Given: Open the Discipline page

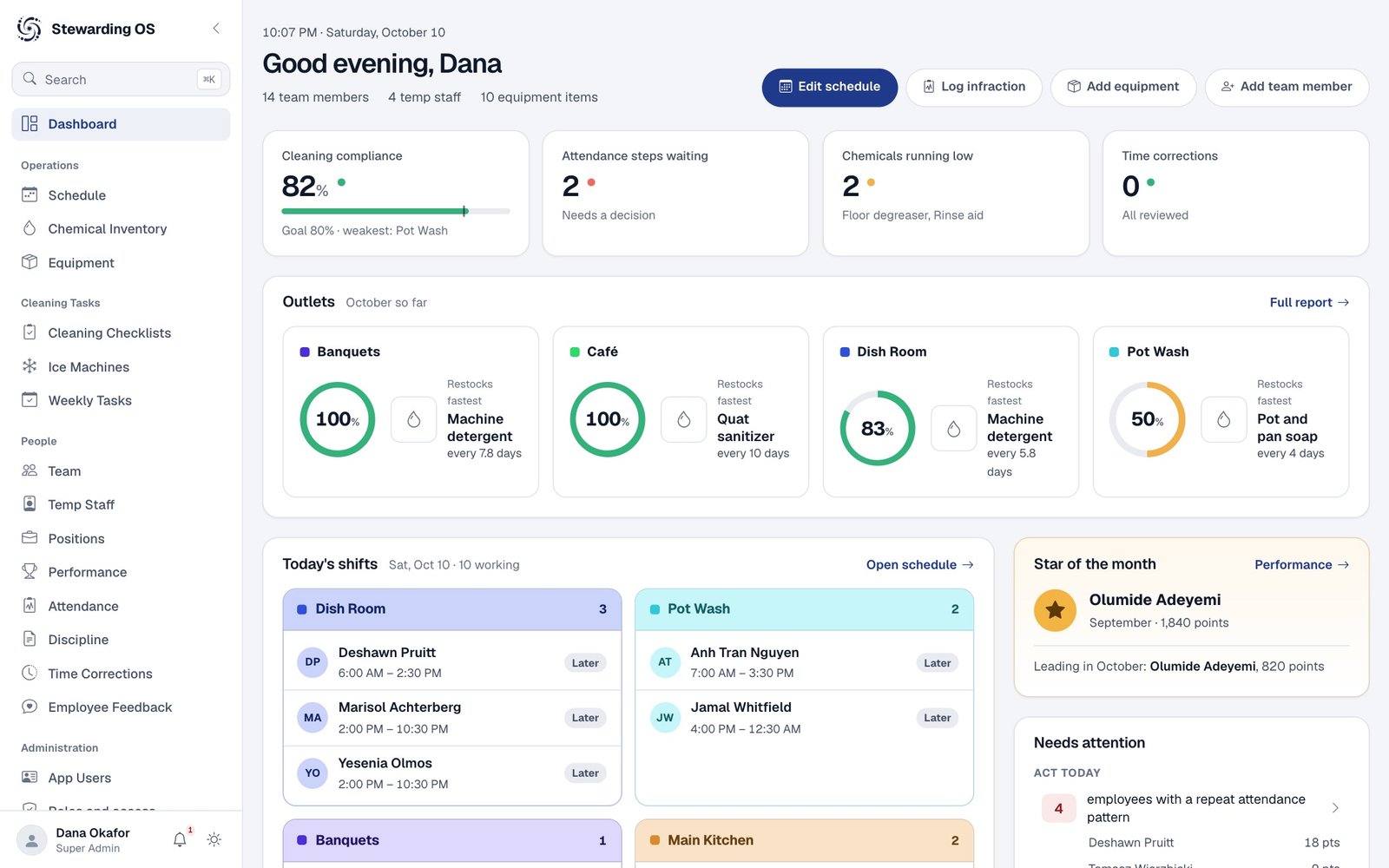Looking at the screenshot, I should click(121, 640).
